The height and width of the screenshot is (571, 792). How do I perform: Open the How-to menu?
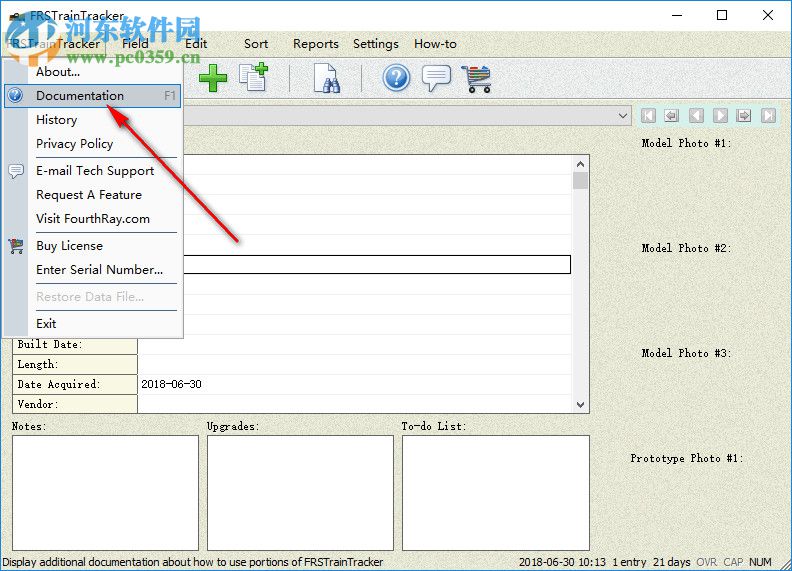(x=435, y=44)
